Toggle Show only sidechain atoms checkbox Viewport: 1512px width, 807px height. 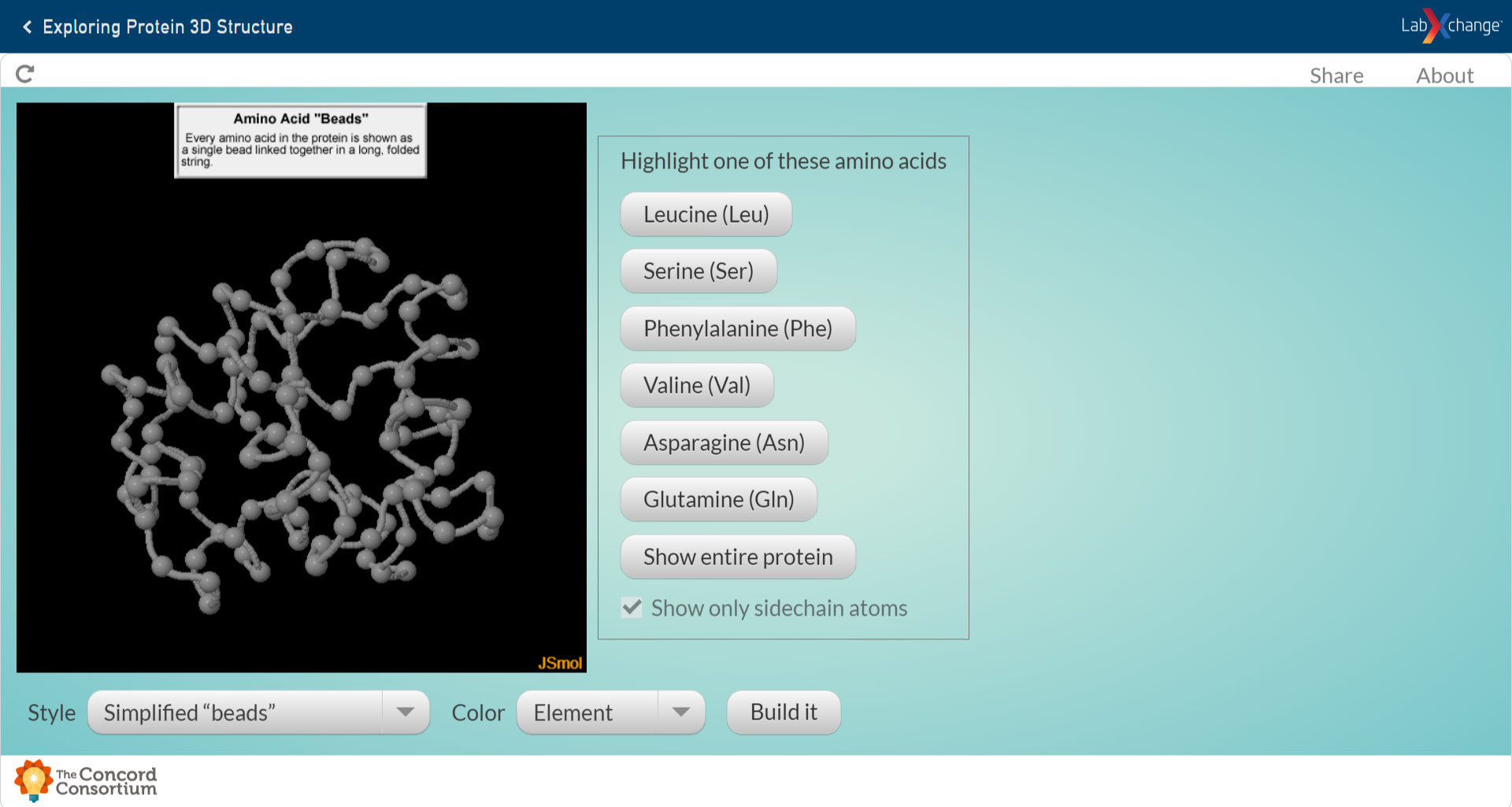pos(632,608)
